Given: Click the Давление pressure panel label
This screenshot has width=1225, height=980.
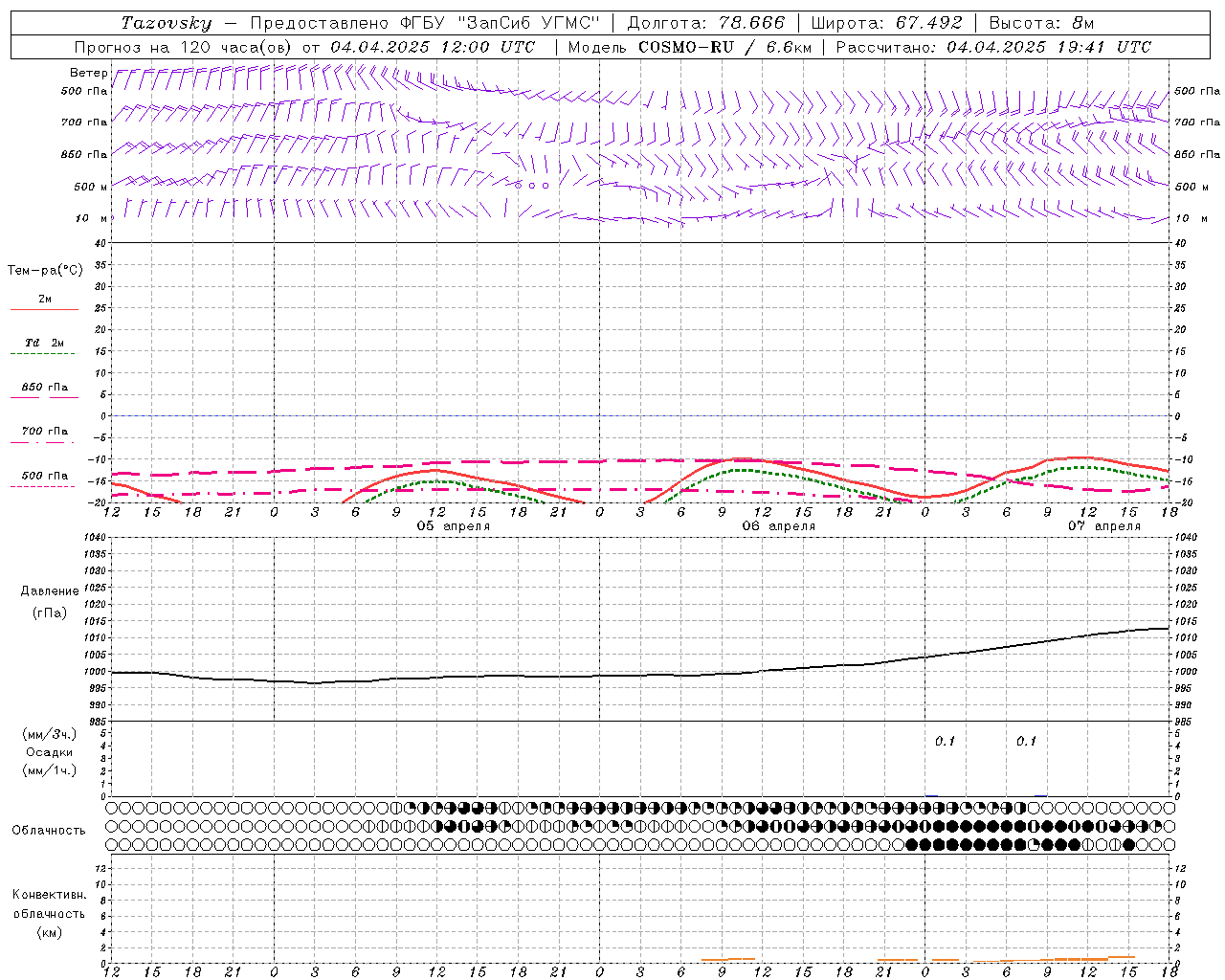Looking at the screenshot, I should tap(50, 591).
